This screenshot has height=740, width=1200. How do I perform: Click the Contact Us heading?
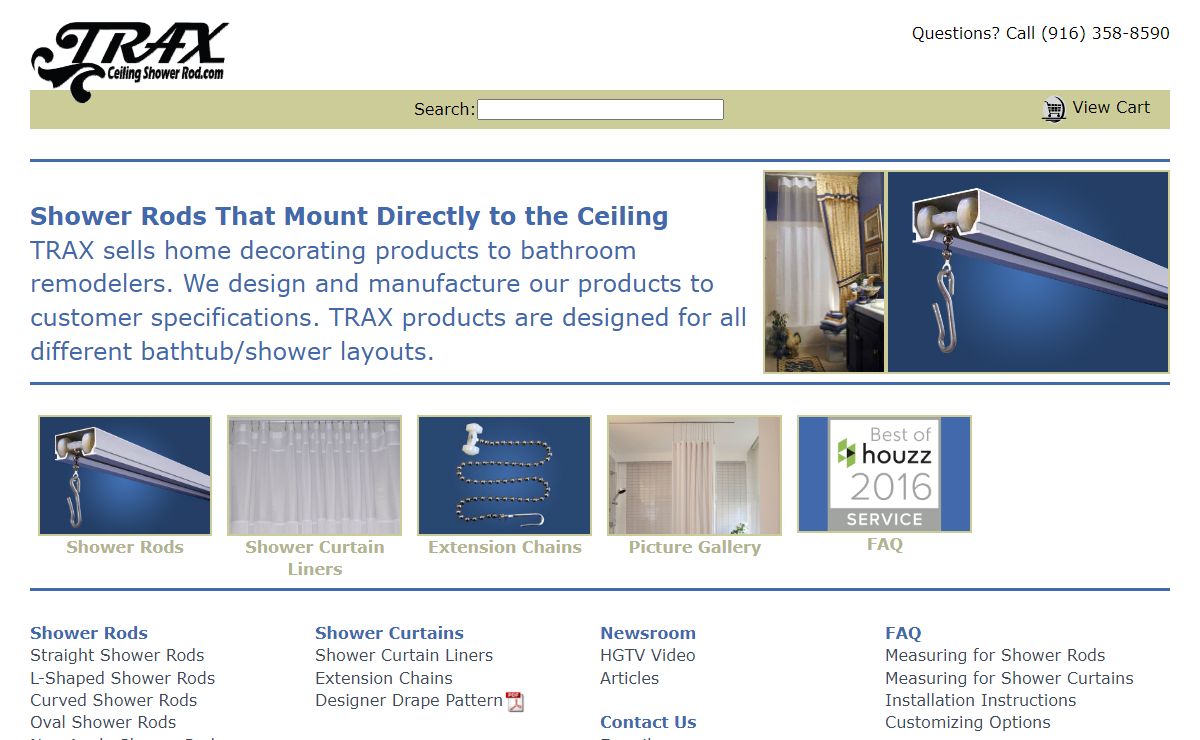(x=648, y=722)
